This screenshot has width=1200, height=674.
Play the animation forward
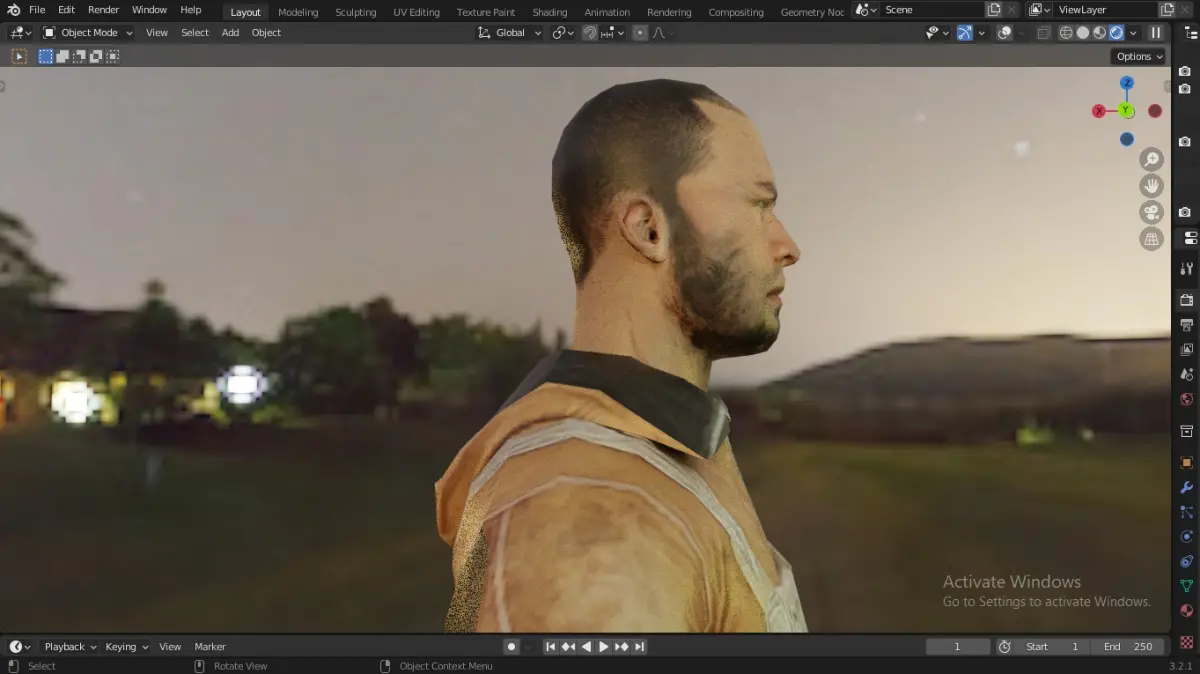coord(604,647)
